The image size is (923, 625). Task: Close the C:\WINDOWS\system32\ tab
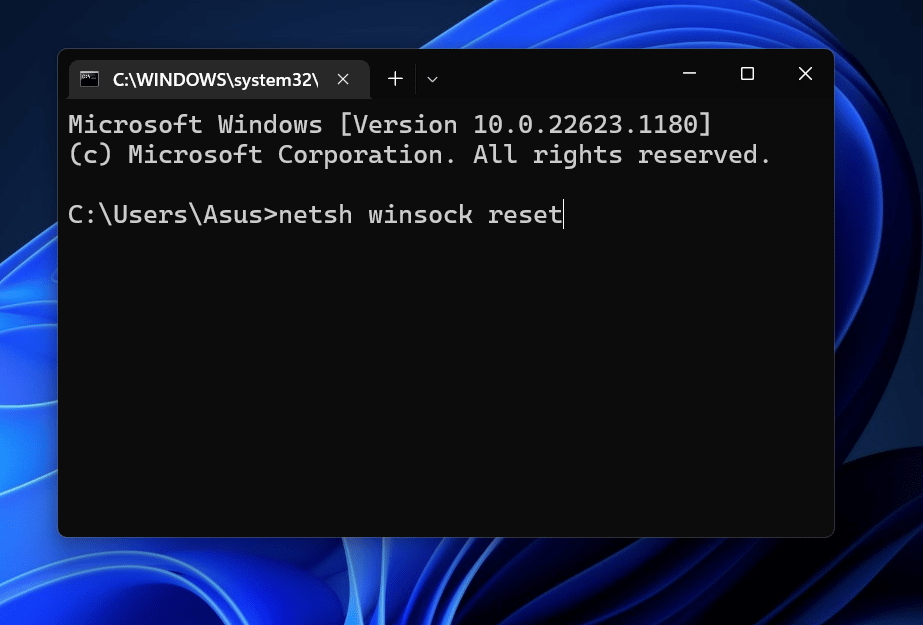[x=343, y=79]
